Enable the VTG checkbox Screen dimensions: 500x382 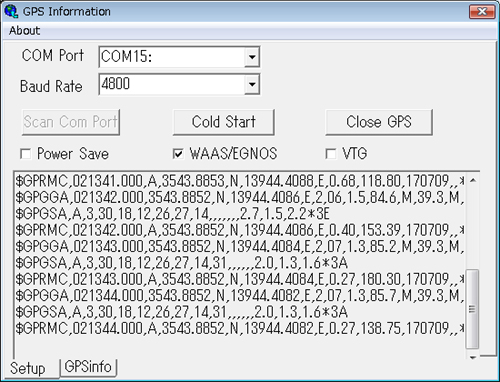(331, 154)
